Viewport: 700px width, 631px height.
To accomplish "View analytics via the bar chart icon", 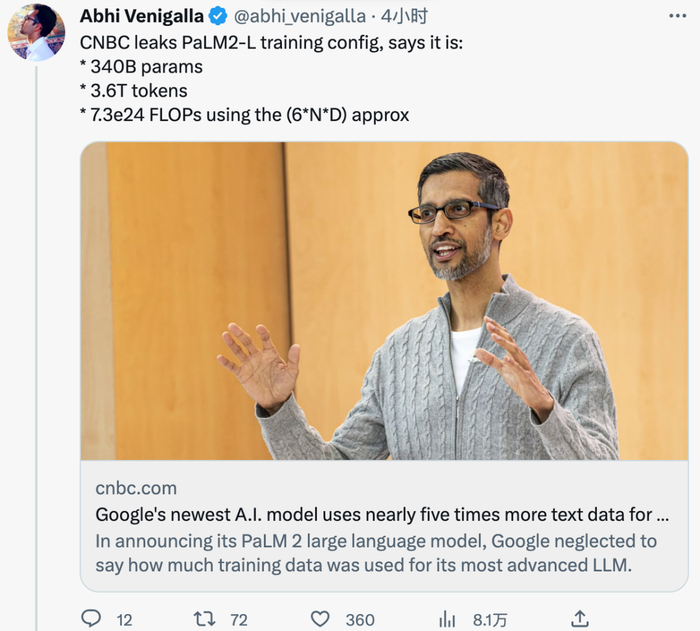I will tap(448, 619).
